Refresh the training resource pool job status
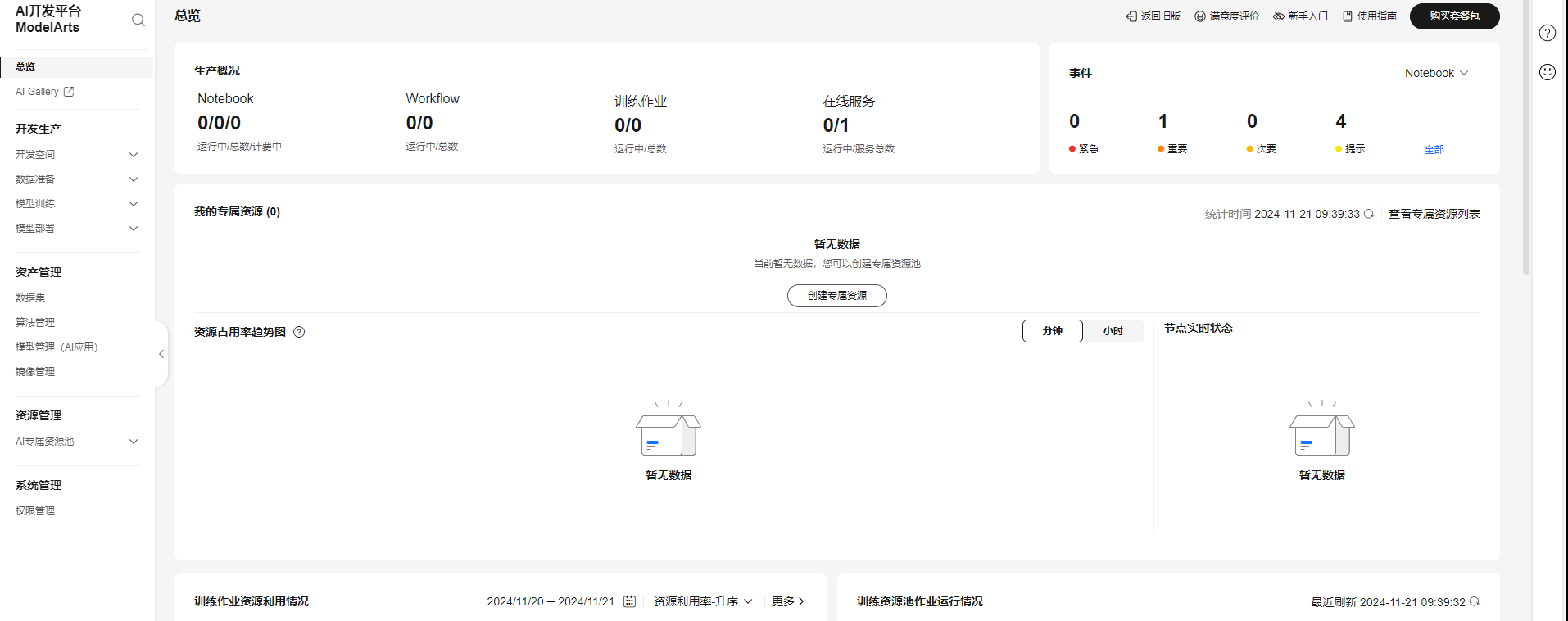This screenshot has width=1568, height=621. point(1475,601)
